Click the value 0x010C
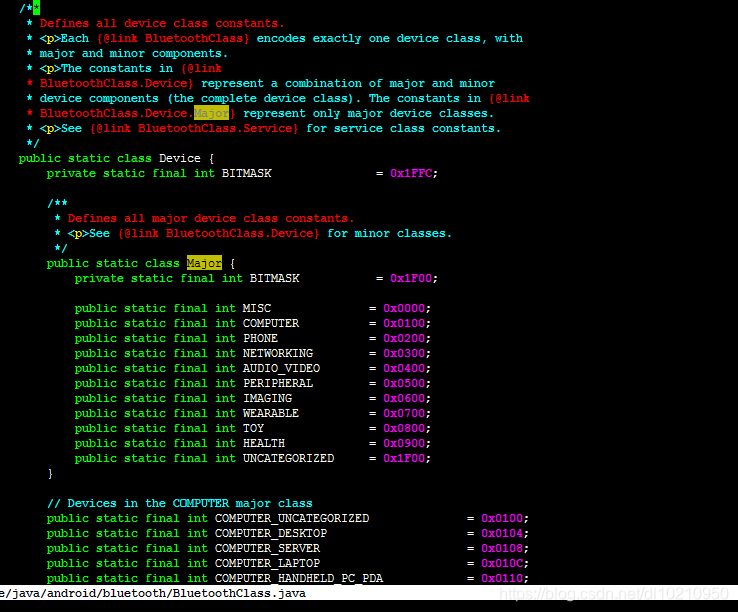This screenshot has height=612, width=738. click(502, 564)
